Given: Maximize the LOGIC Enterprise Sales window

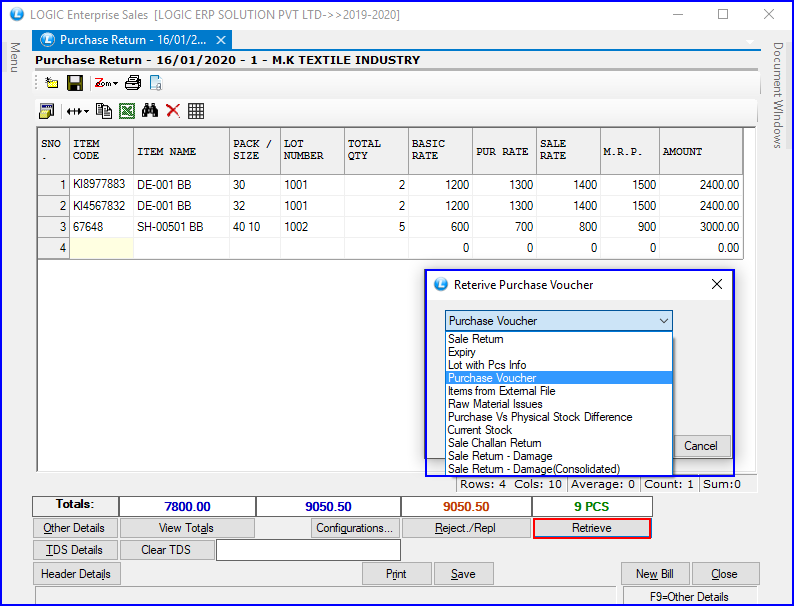Looking at the screenshot, I should click(x=723, y=14).
